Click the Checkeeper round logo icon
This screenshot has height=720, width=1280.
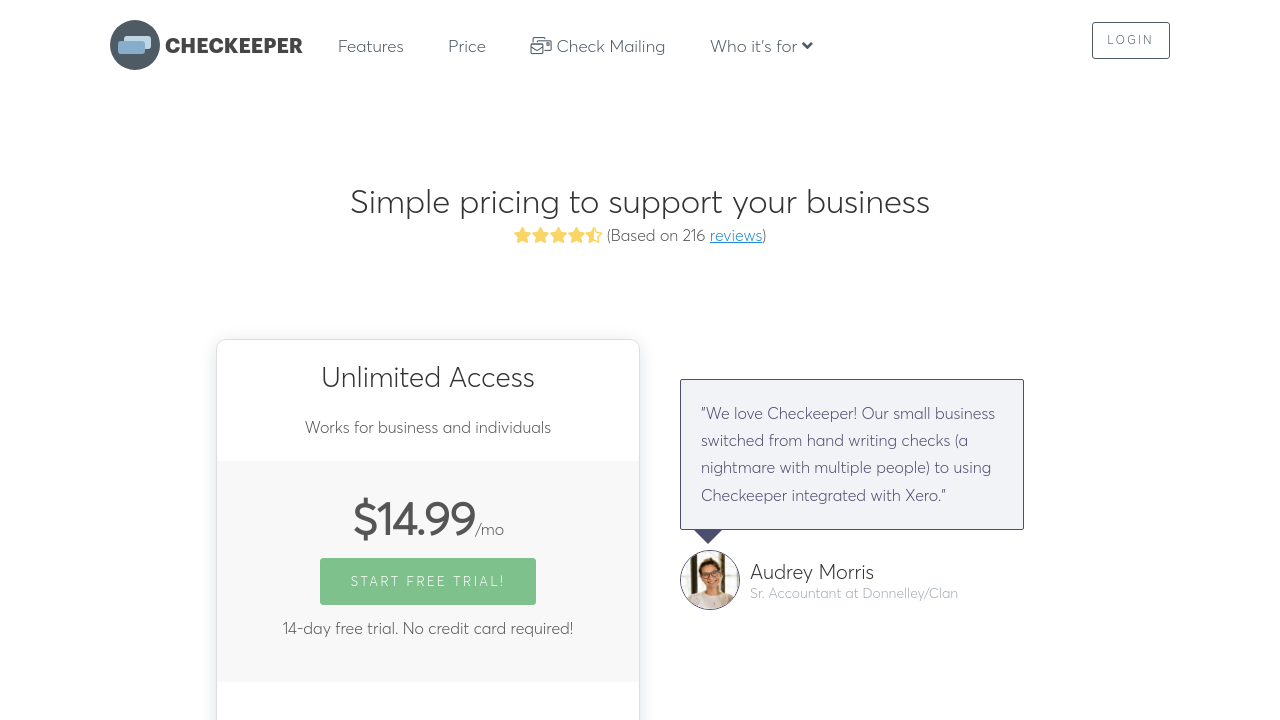135,45
